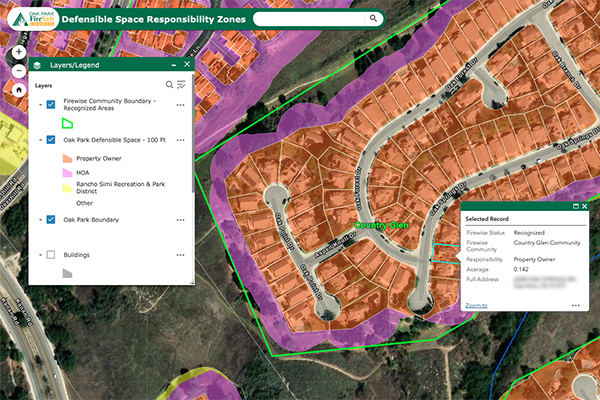Enable the Buildings layer checkbox
The image size is (600, 400).
[51, 255]
